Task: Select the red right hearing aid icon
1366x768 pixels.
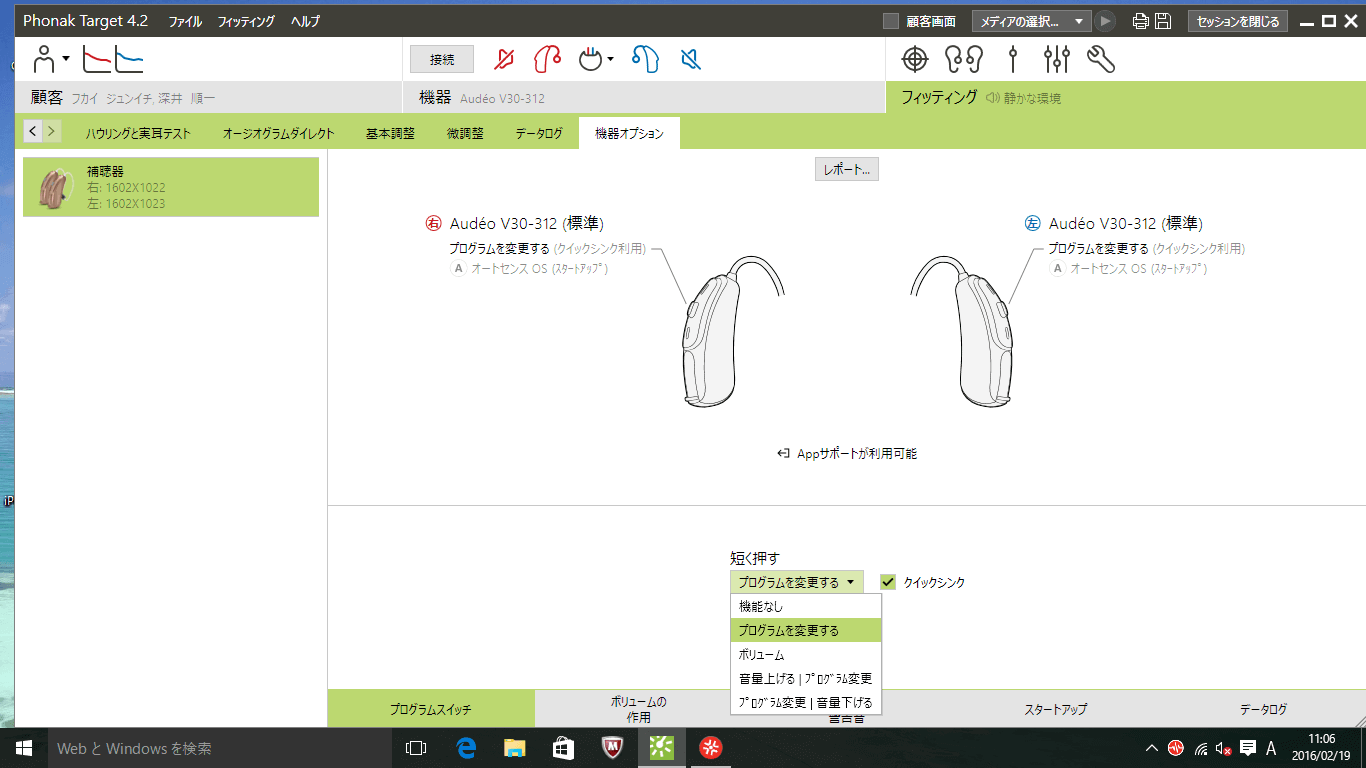Action: (x=547, y=60)
